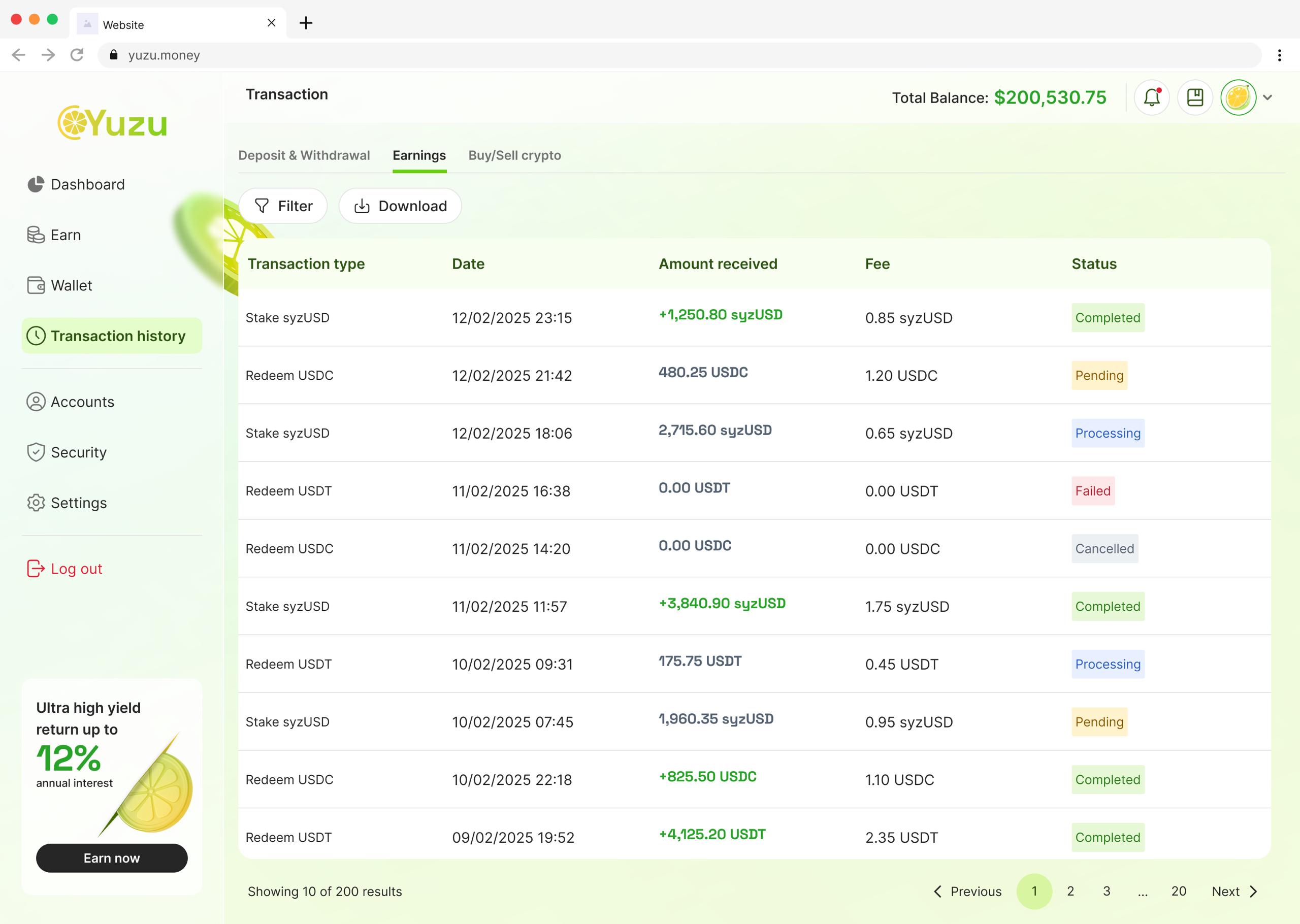The width and height of the screenshot is (1300, 924).
Task: Jump to page 3 in pagination
Action: 1107,892
